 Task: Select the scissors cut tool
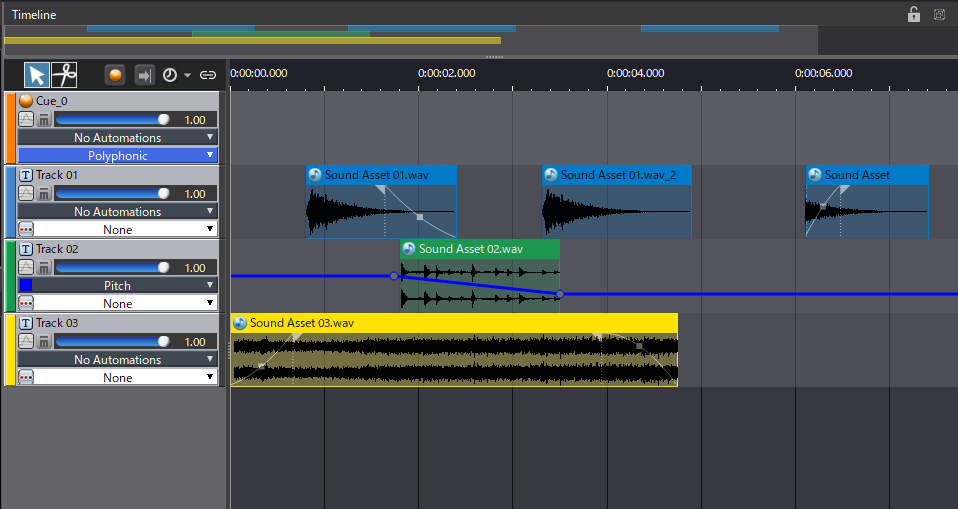tap(64, 75)
